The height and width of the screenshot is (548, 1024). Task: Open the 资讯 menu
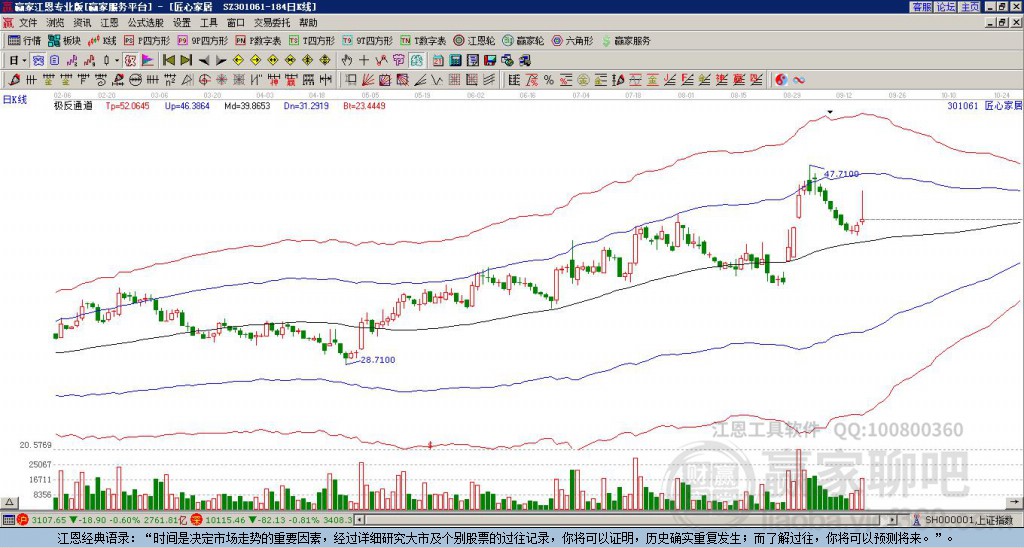coord(82,23)
